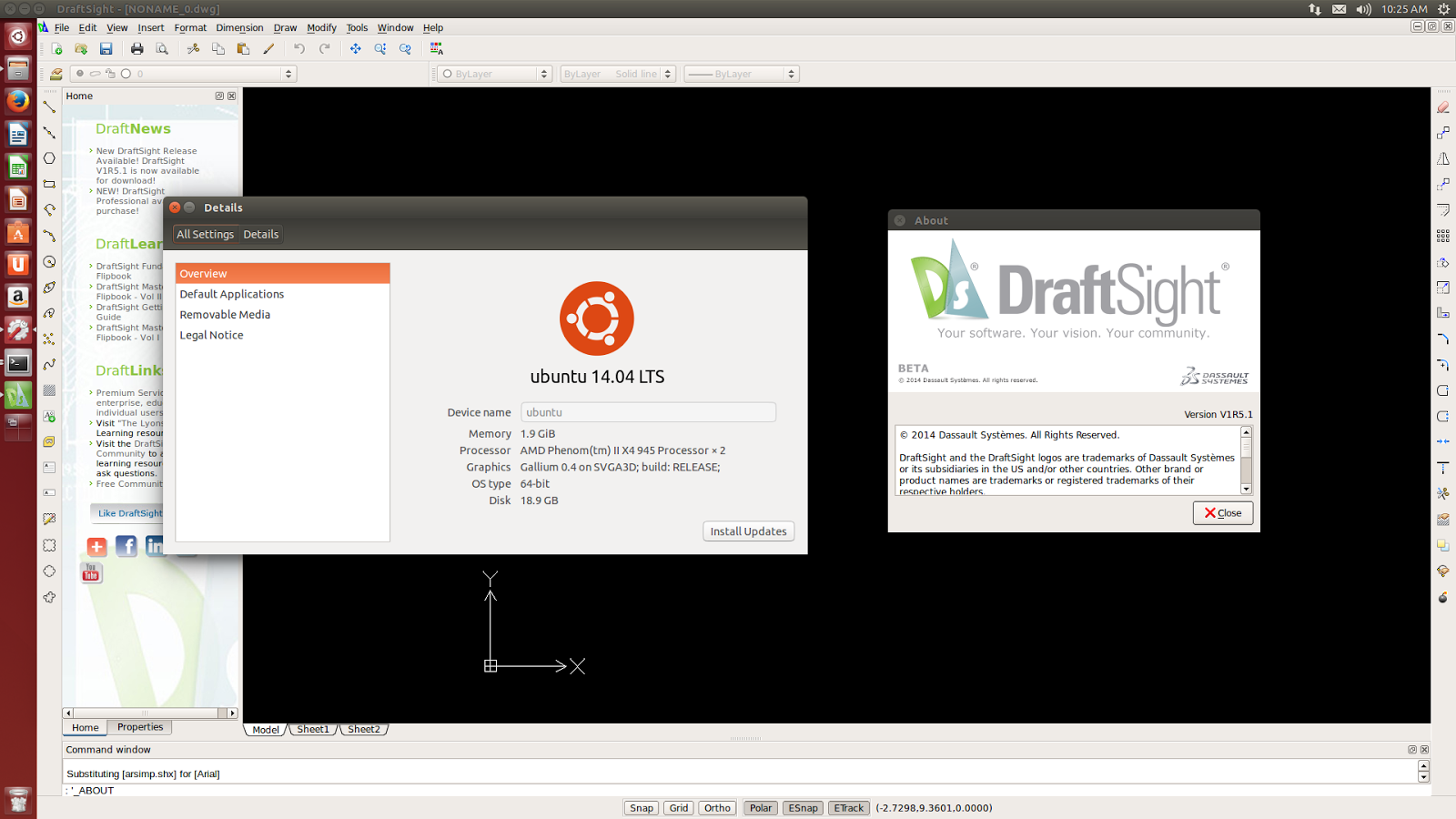This screenshot has height=819, width=1456.
Task: Select the Explode bomb tool
Action: [1443, 597]
